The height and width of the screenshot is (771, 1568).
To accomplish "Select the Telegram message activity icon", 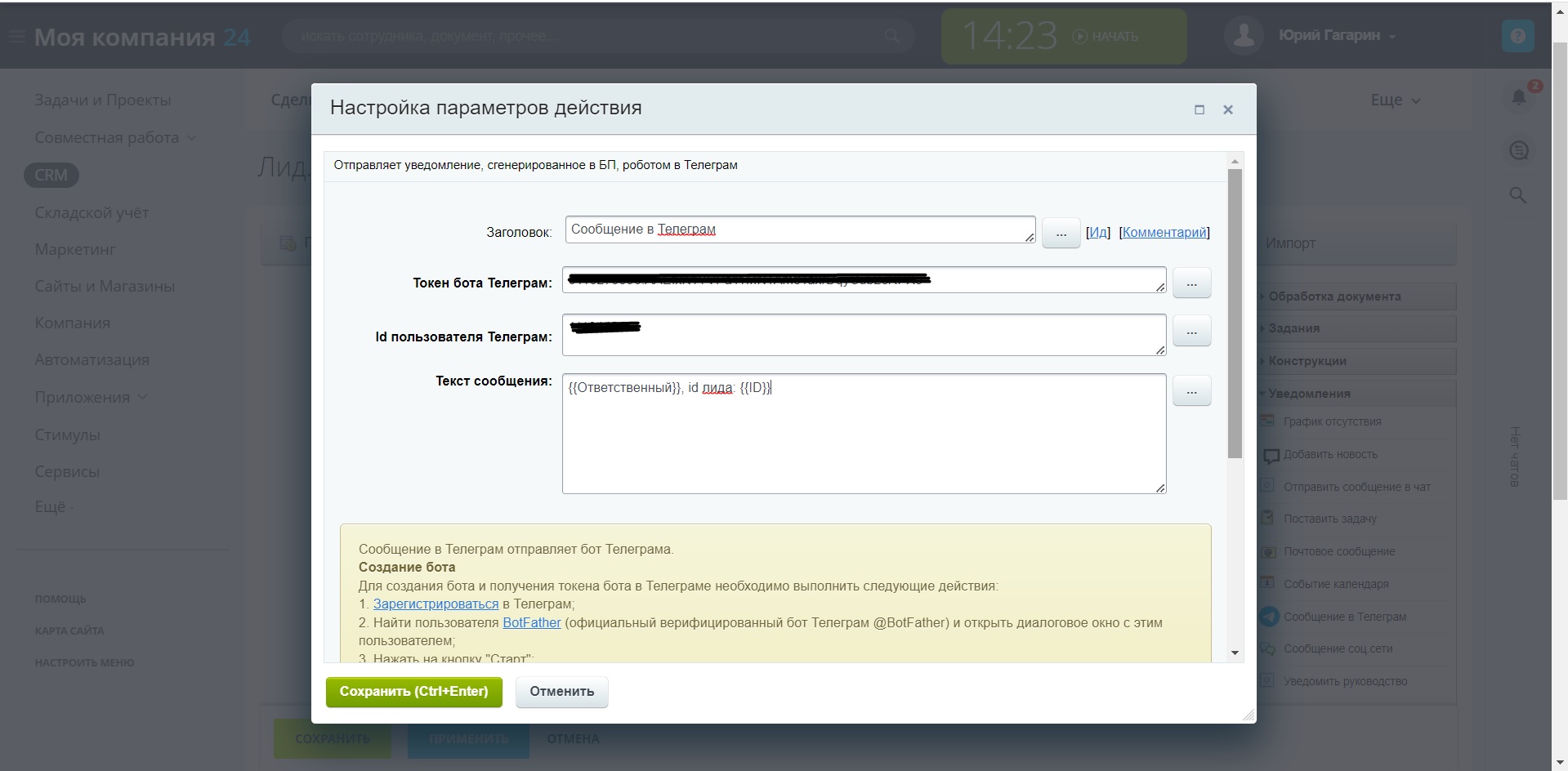I will click(1268, 617).
